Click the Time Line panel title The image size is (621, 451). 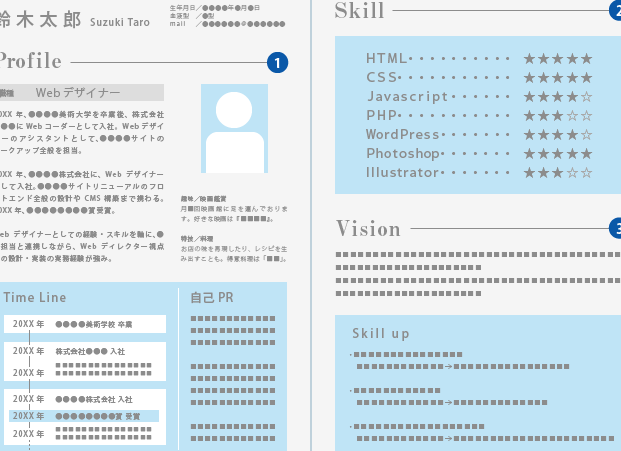point(34,298)
